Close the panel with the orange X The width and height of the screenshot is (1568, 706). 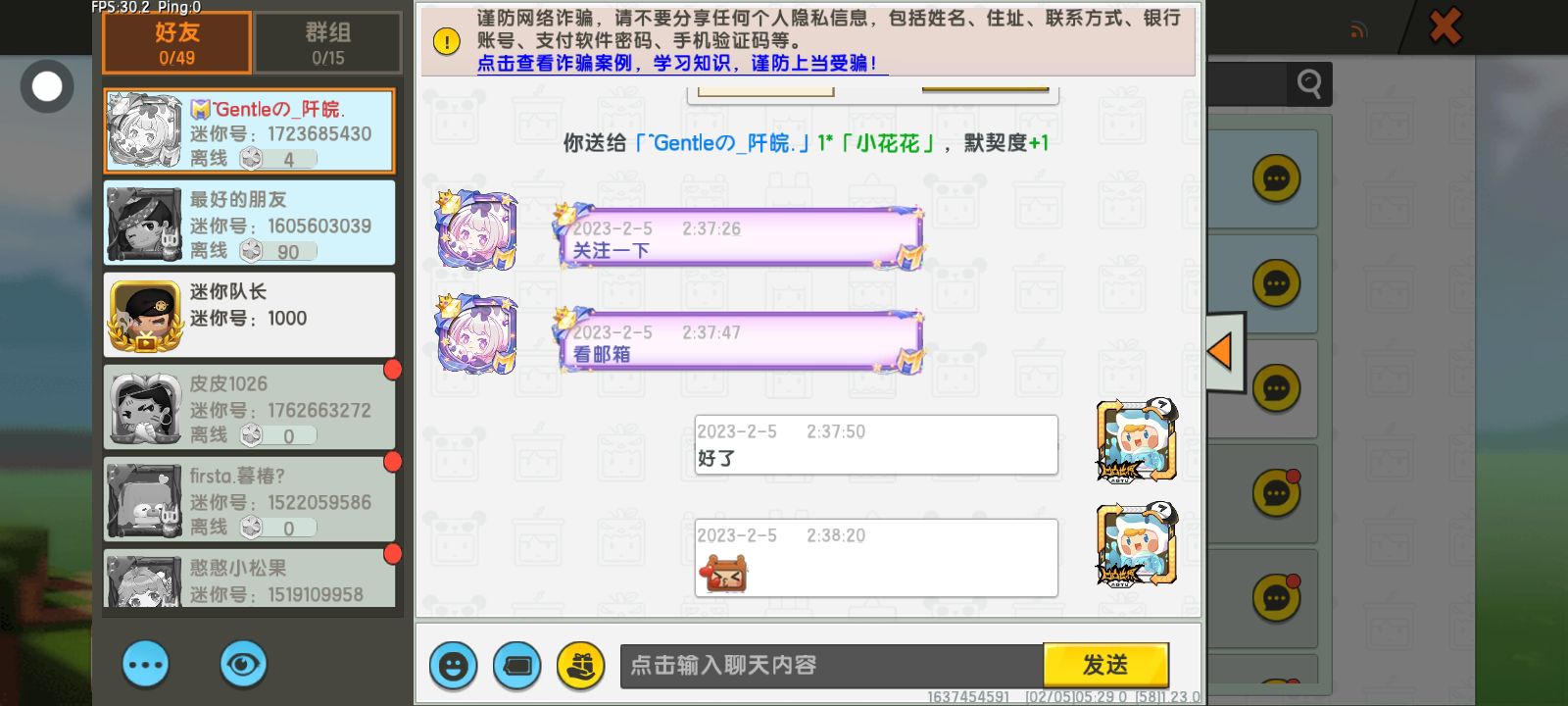pos(1445,26)
